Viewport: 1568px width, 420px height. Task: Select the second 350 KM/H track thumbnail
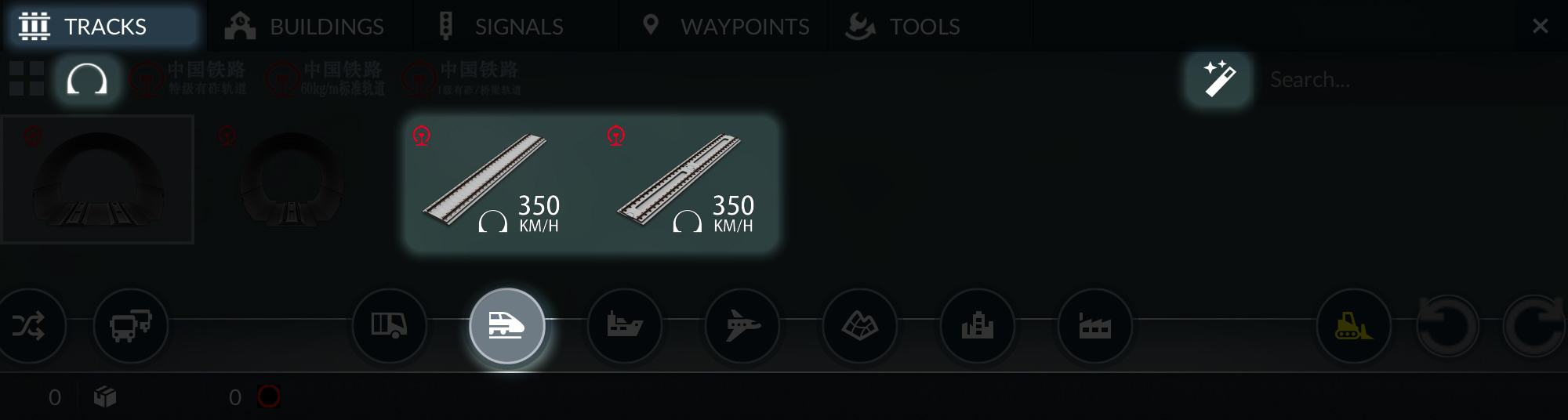(687, 183)
